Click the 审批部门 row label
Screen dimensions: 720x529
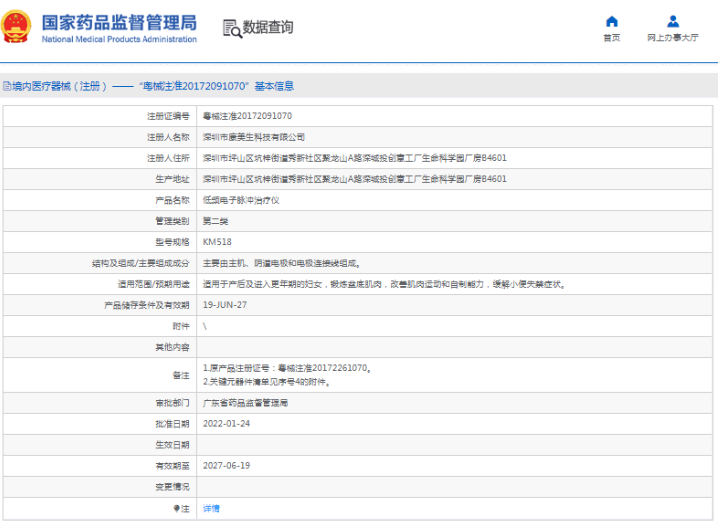(x=172, y=403)
